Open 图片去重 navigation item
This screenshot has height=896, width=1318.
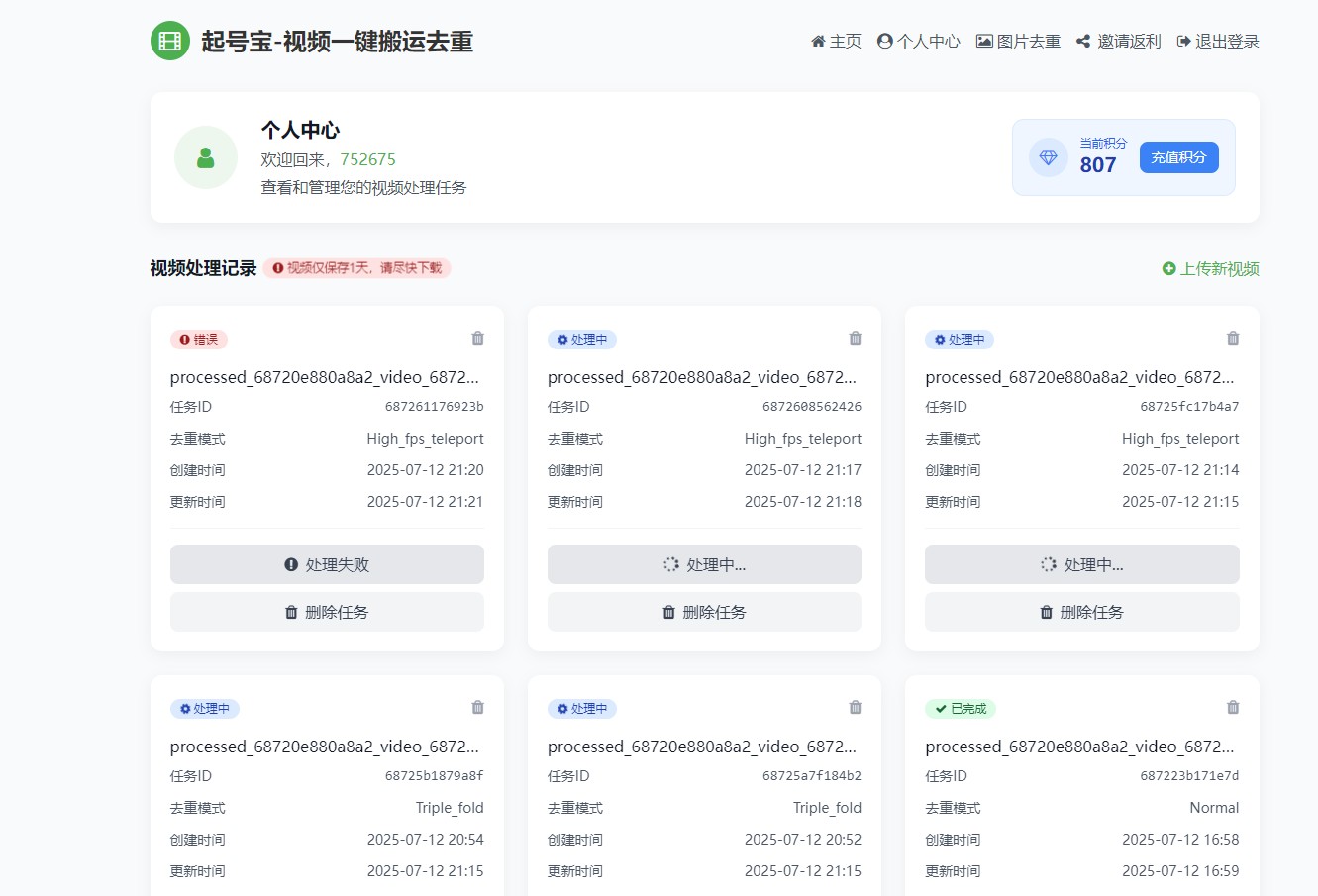click(1018, 42)
